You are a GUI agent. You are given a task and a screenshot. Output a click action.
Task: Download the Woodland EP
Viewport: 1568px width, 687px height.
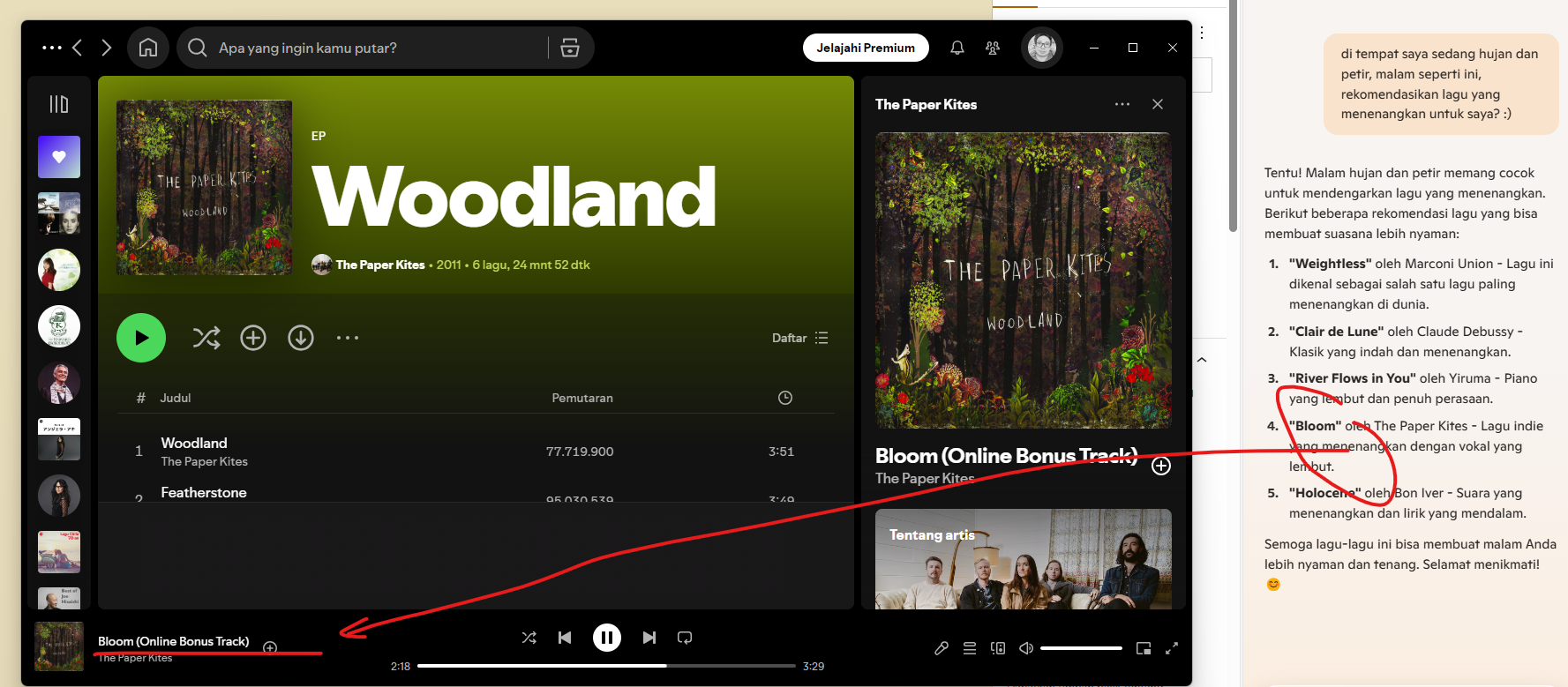click(301, 338)
